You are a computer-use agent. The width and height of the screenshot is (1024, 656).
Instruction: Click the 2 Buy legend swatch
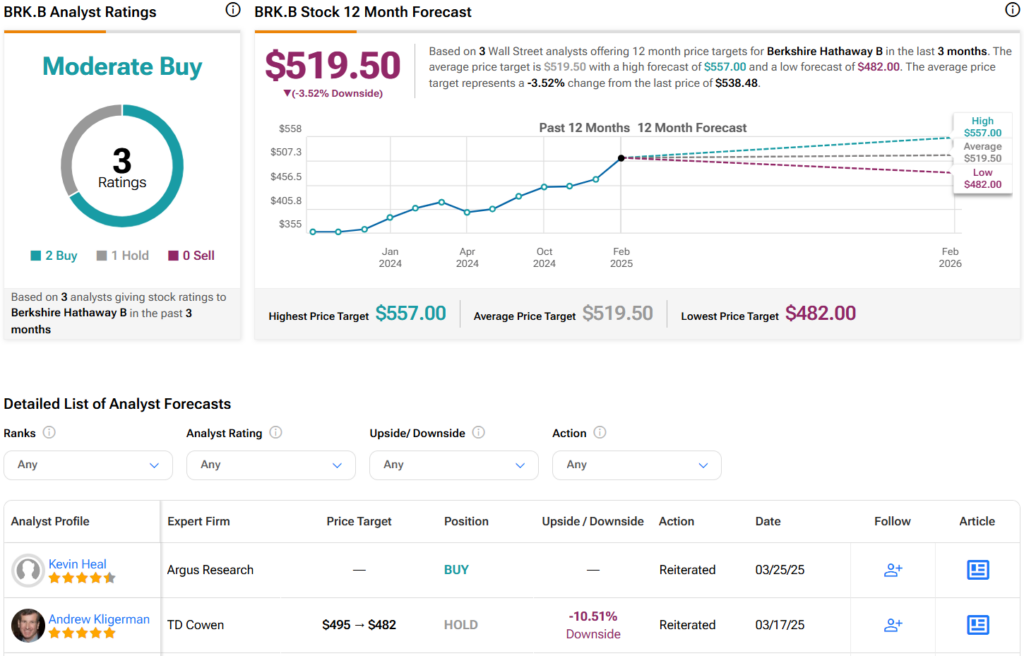[36, 255]
